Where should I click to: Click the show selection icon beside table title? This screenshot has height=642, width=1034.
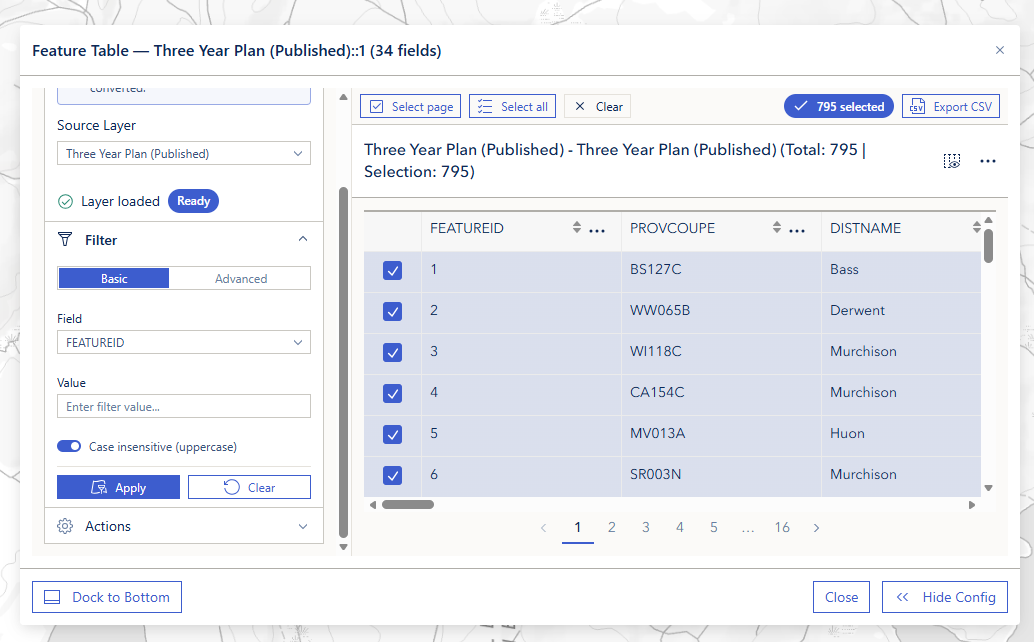pyautogui.click(x=952, y=161)
